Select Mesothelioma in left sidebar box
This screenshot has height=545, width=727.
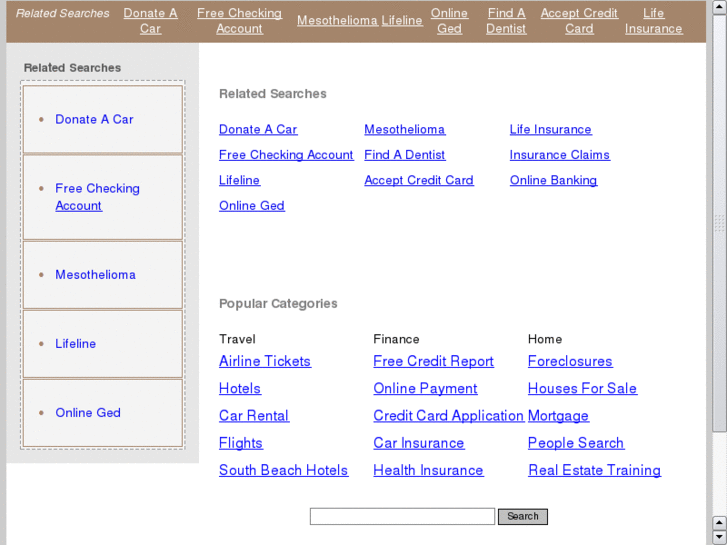coord(96,275)
